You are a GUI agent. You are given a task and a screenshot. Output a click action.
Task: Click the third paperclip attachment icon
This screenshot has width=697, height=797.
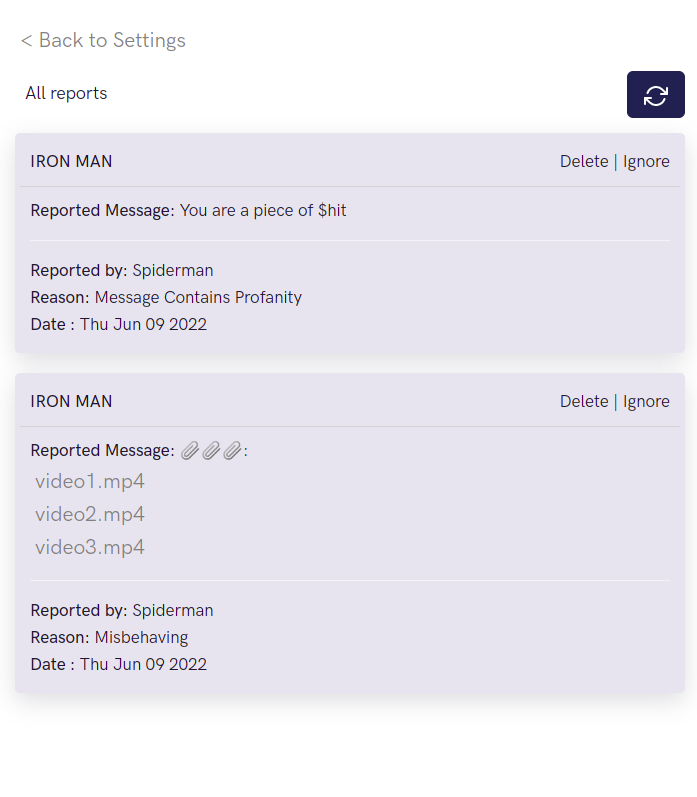coord(232,450)
